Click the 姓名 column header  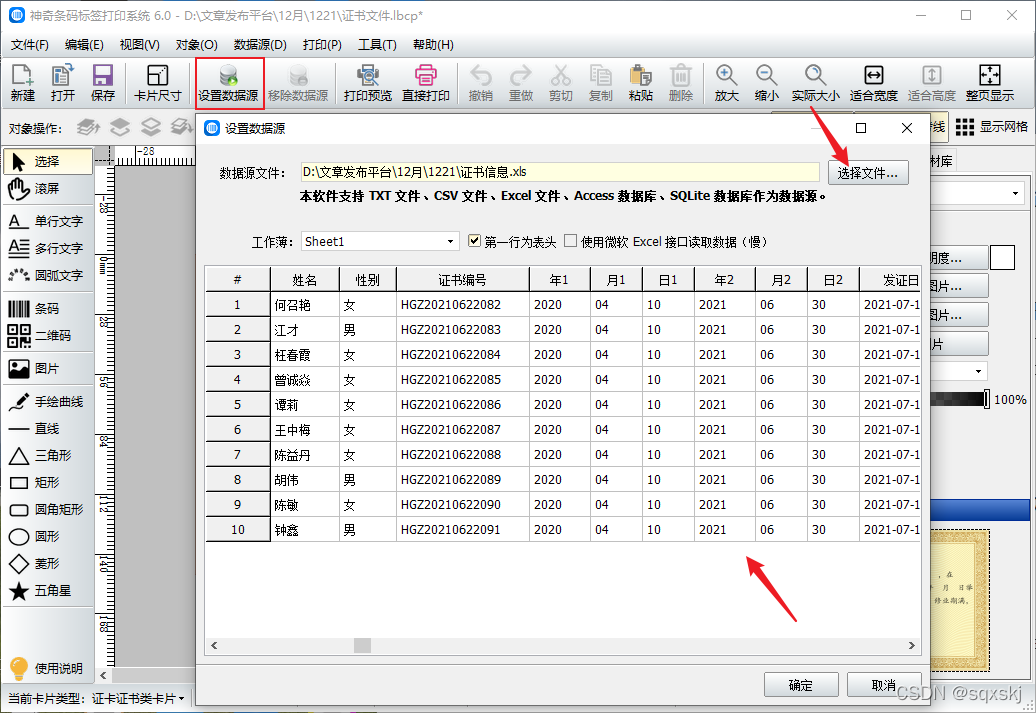(305, 280)
